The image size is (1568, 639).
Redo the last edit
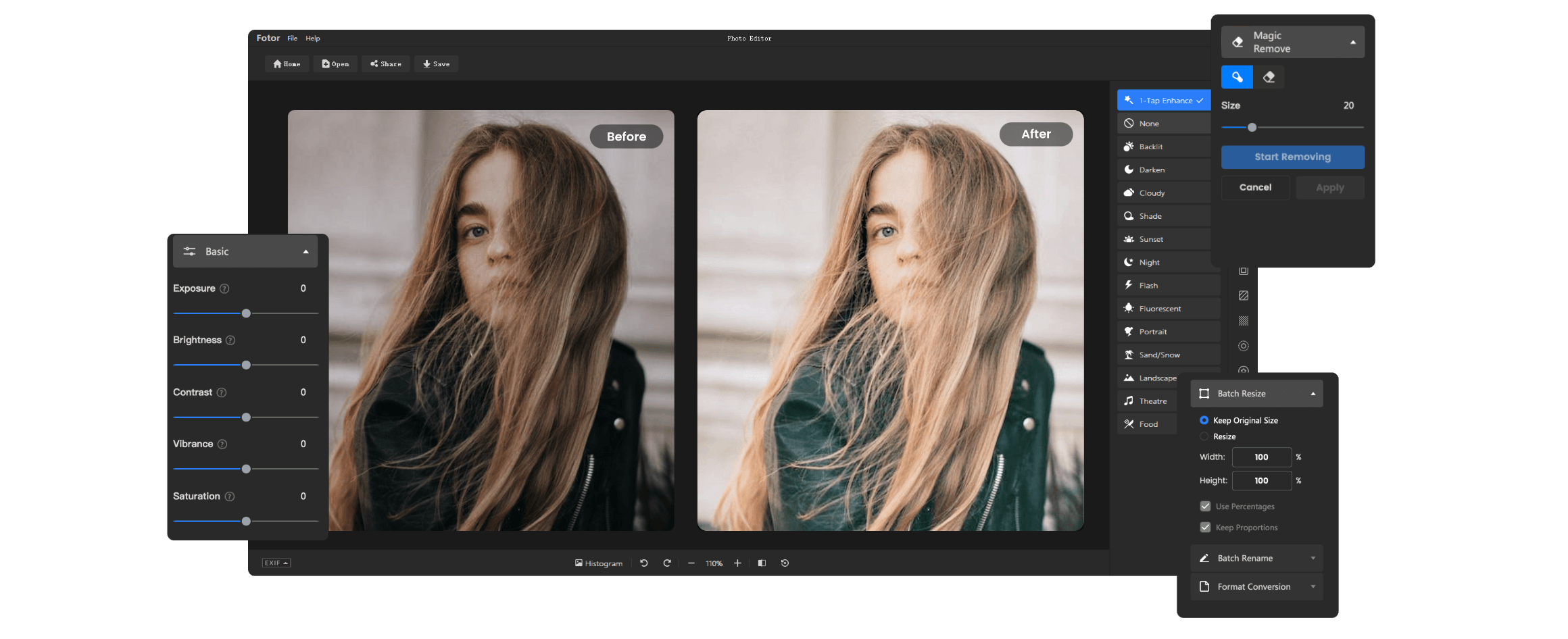point(667,563)
